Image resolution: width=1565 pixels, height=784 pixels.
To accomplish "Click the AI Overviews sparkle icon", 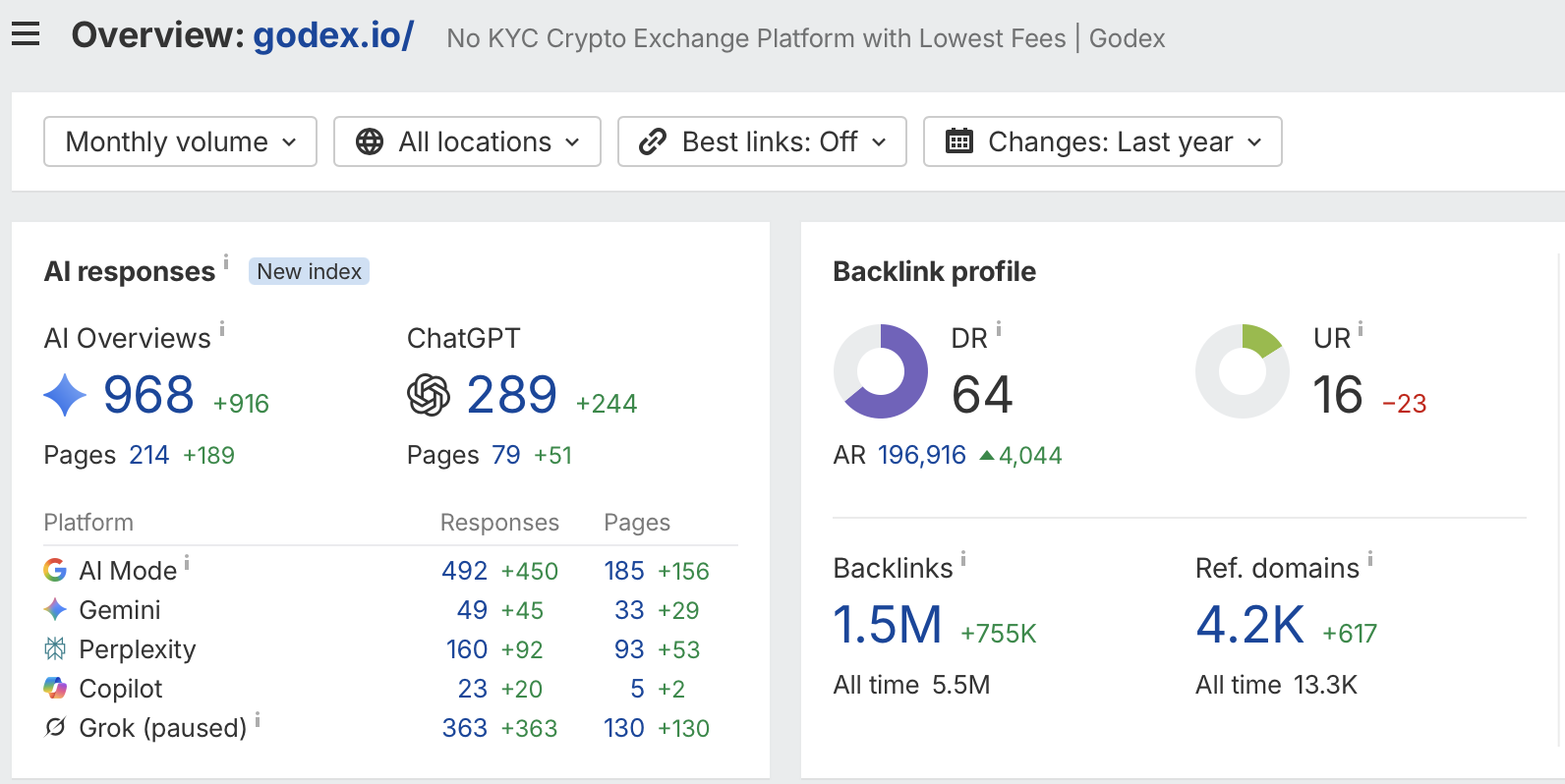I will pyautogui.click(x=65, y=395).
